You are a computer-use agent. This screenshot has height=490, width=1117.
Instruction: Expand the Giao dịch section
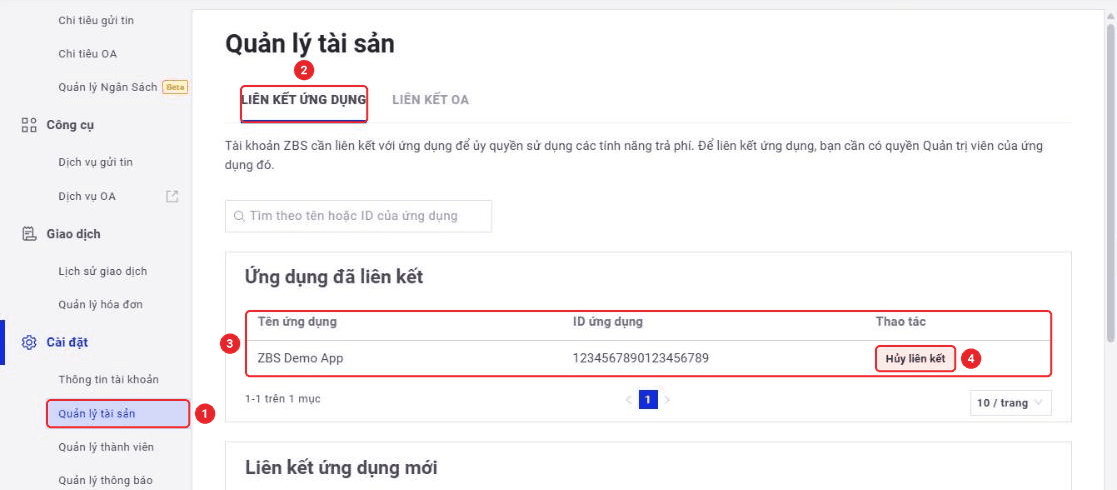73,234
